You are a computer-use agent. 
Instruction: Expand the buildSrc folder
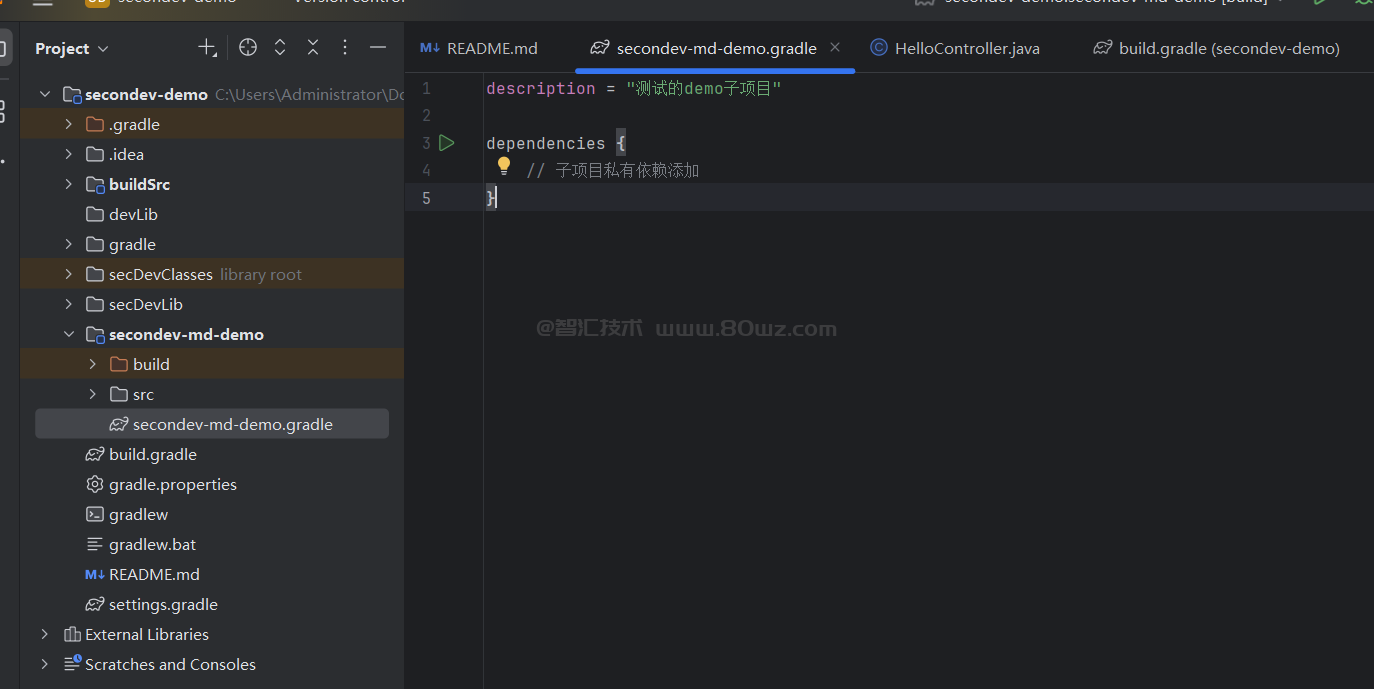69,184
